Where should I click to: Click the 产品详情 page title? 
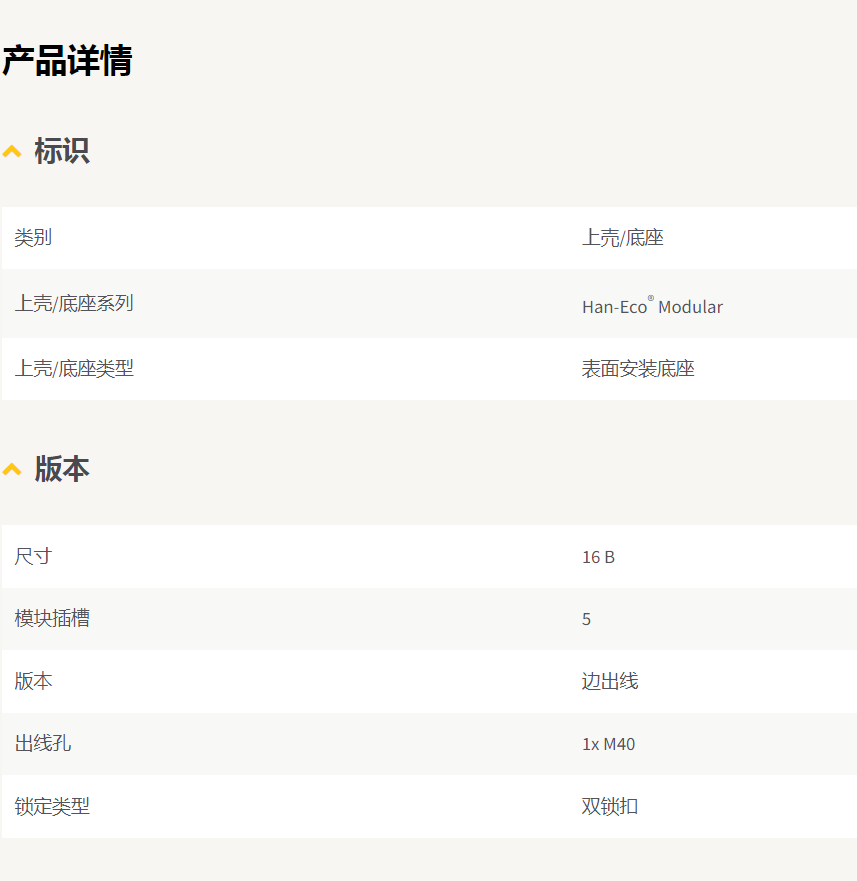[x=67, y=61]
